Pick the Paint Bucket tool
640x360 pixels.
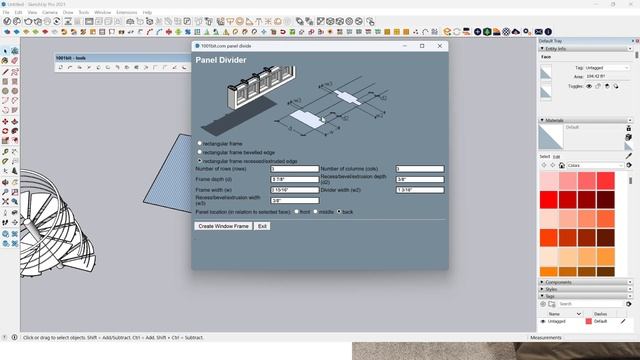pyautogui.click(x=5, y=61)
